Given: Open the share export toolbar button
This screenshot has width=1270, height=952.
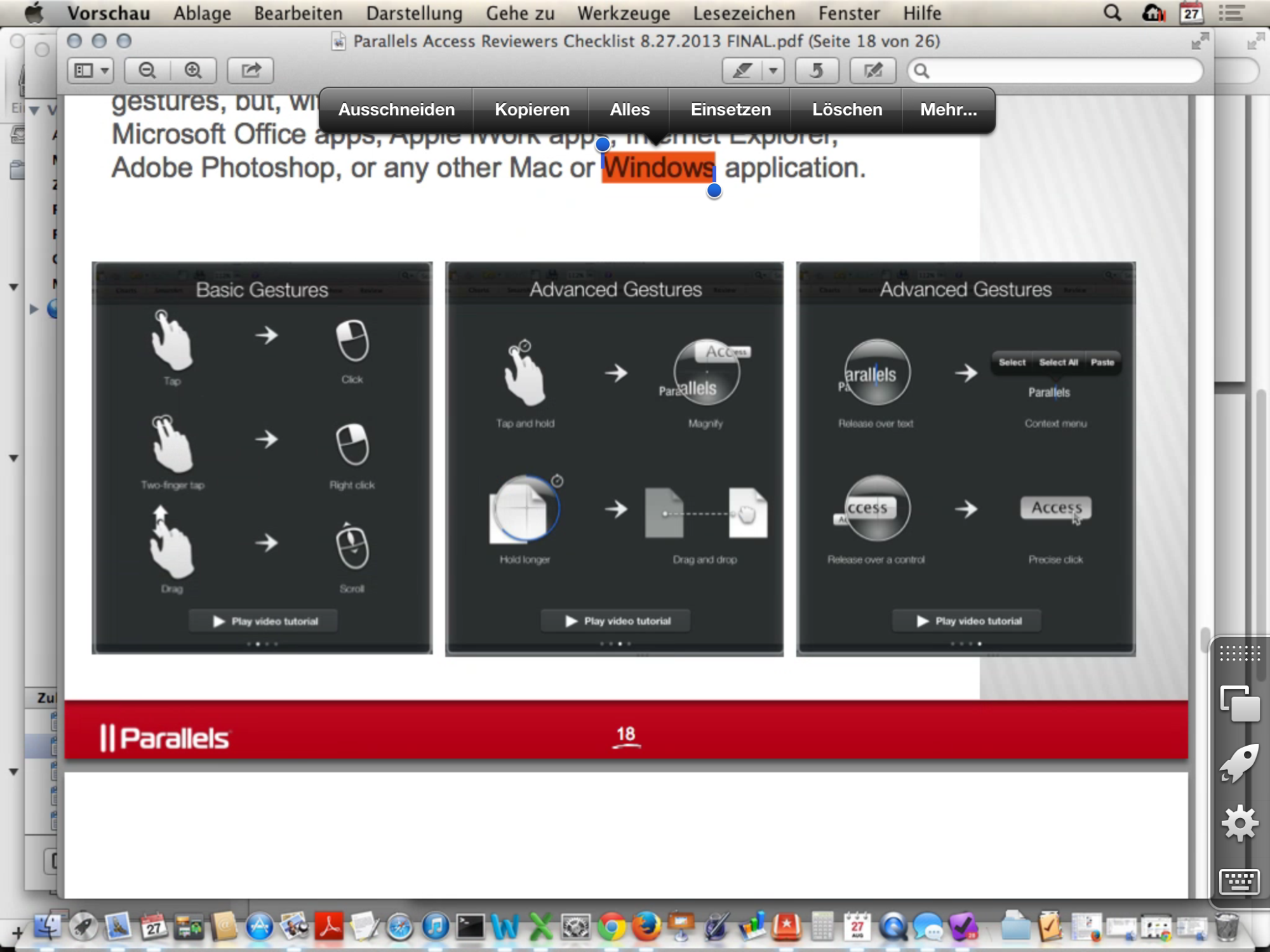Looking at the screenshot, I should (x=251, y=70).
